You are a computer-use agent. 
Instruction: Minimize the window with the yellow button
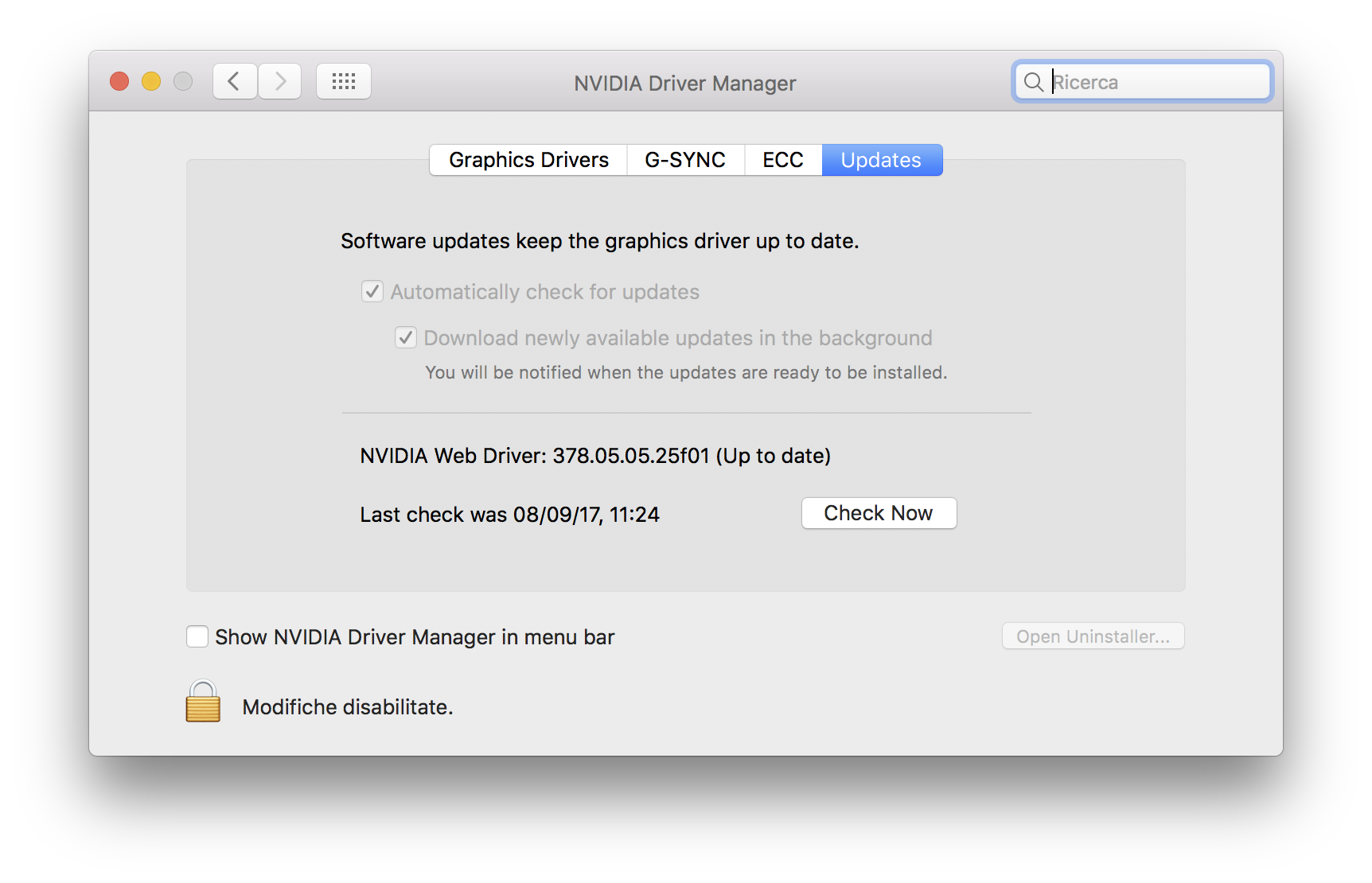151,81
